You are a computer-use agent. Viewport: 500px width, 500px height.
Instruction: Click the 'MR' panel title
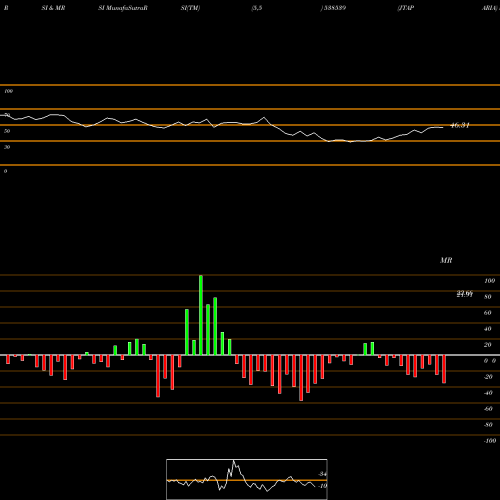click(446, 260)
